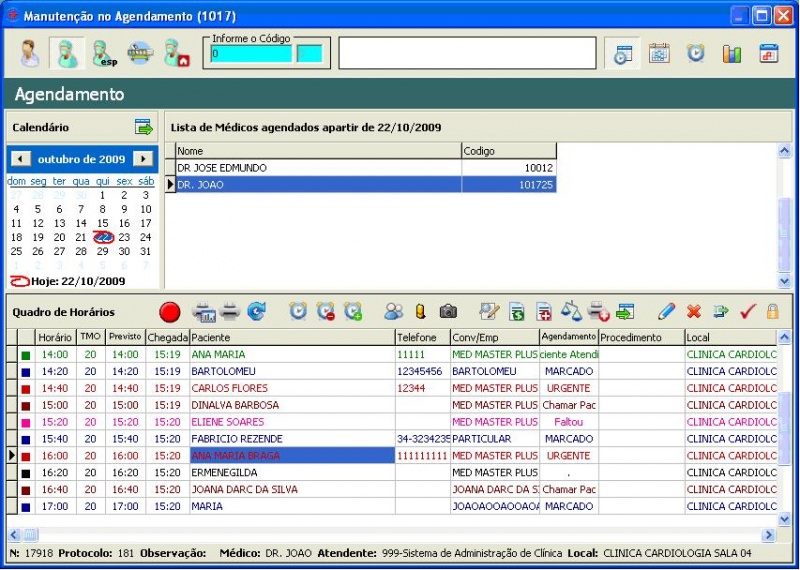Click the Procedimento column header

(641, 337)
